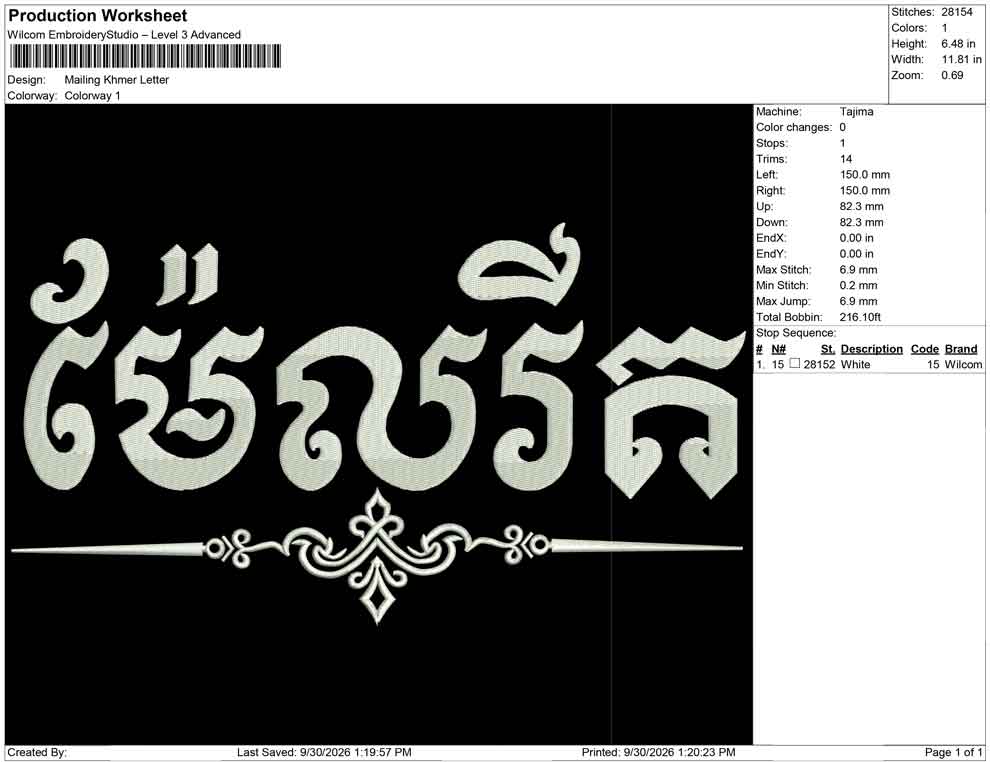
Task: Click the Down value '82.3 mm'
Action: 862,222
